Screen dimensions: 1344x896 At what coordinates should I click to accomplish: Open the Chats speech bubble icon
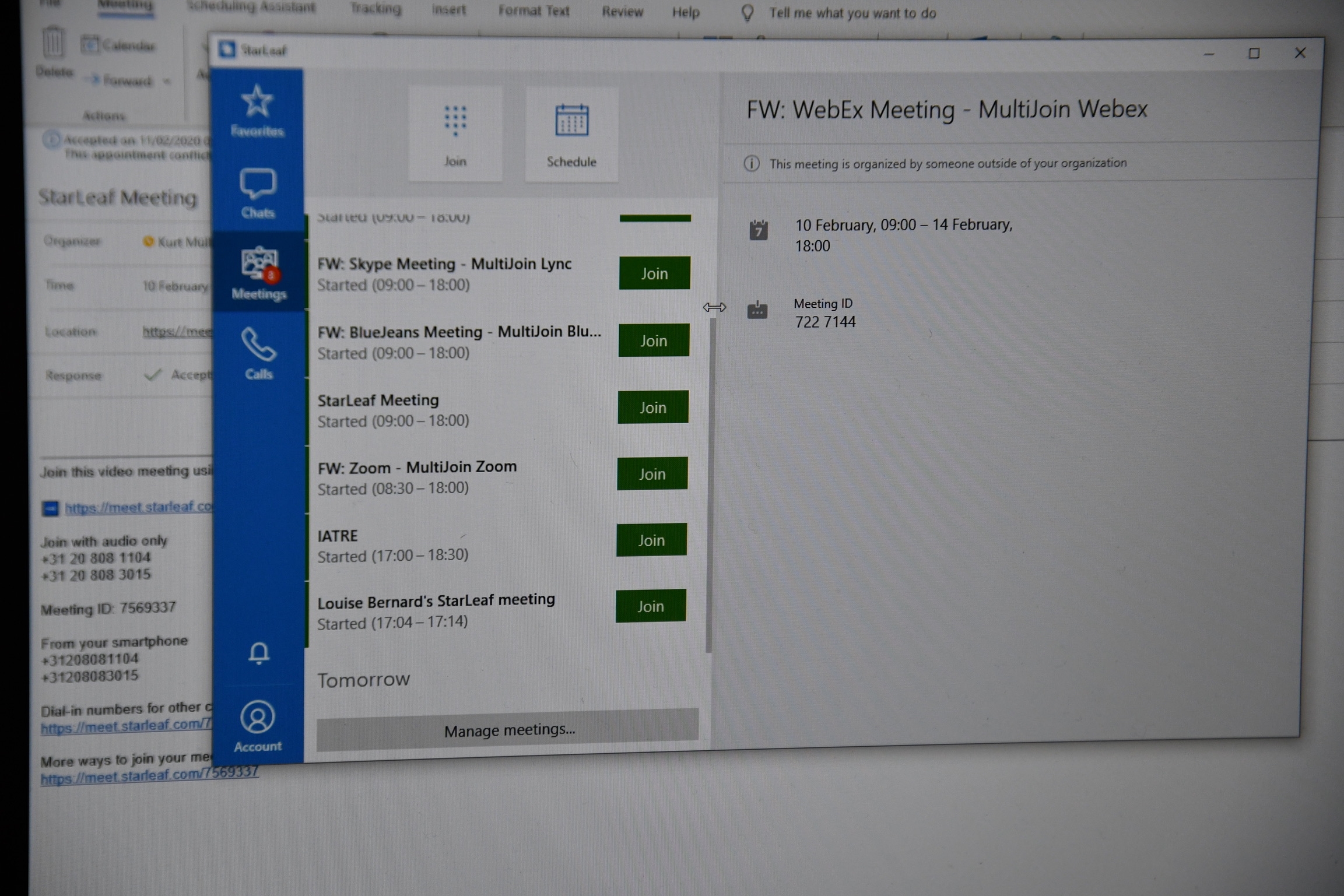(257, 184)
